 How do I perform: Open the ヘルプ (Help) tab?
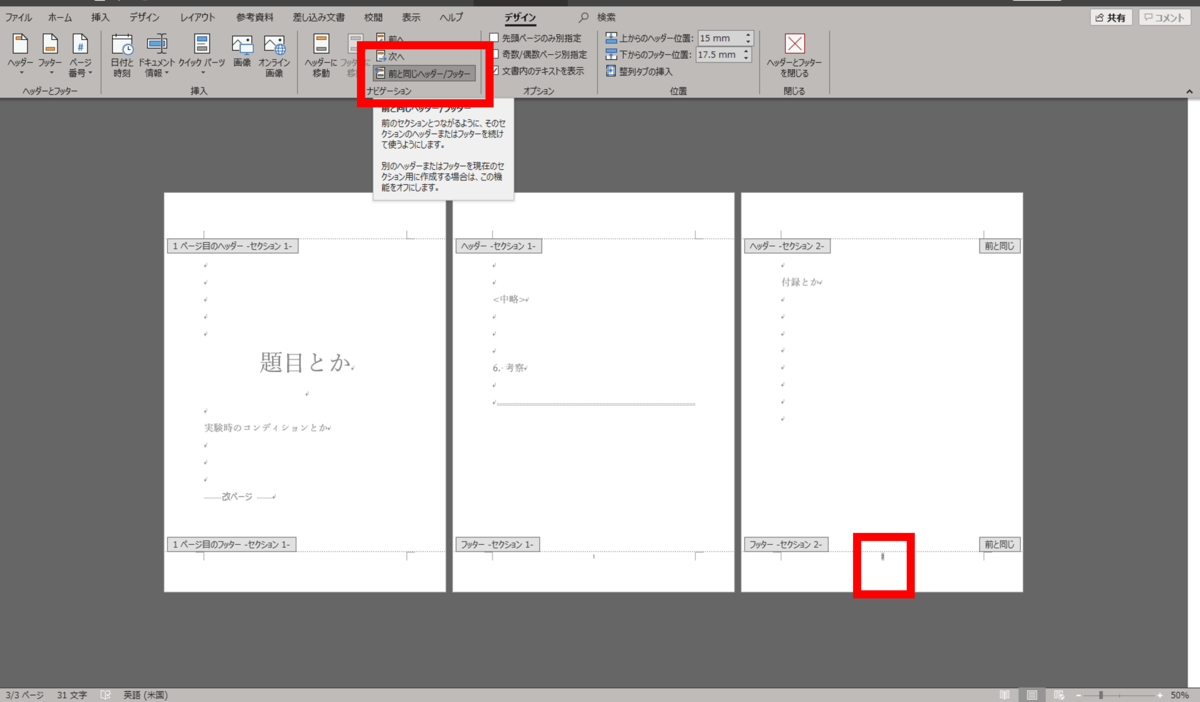451,17
